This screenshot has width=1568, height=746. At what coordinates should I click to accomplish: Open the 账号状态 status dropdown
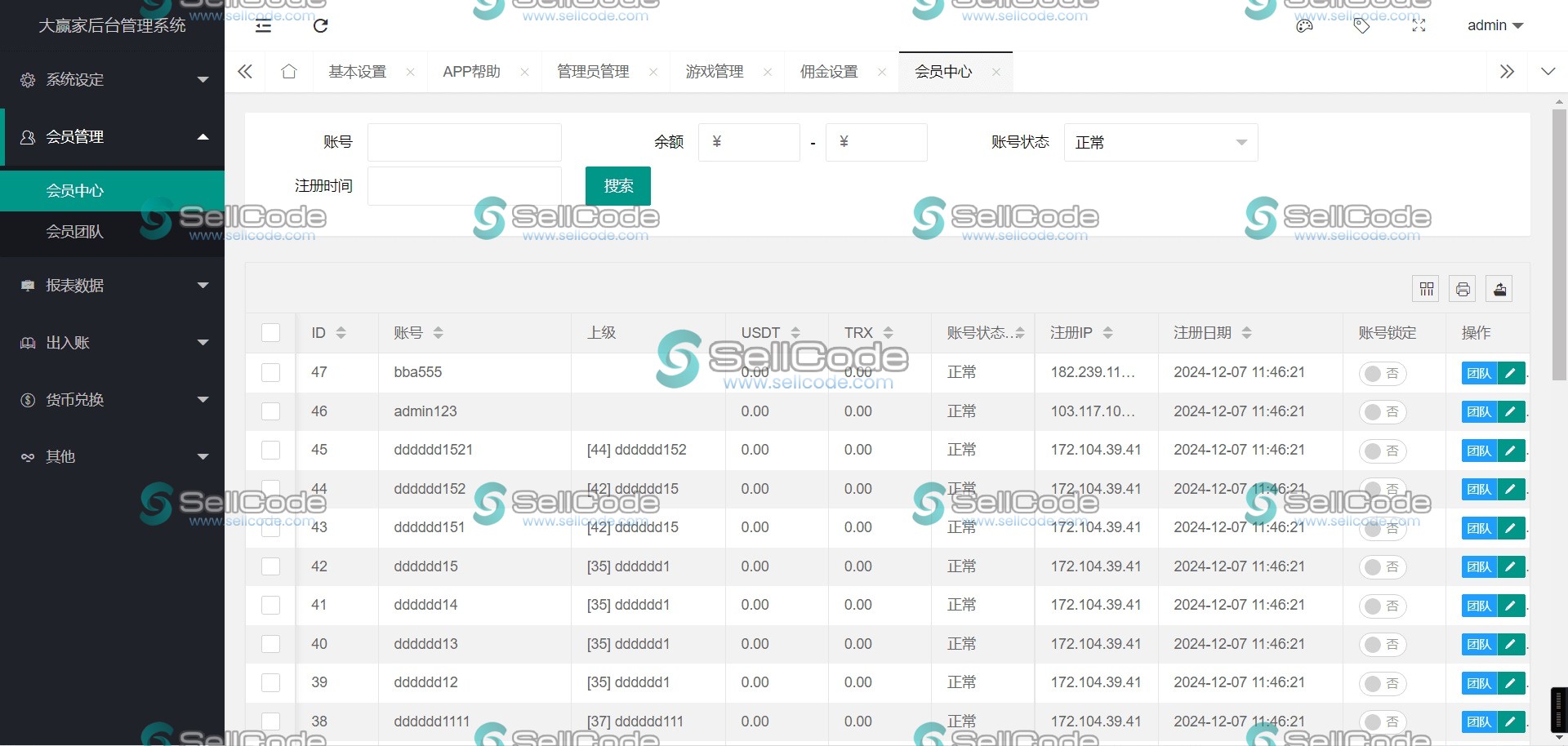coord(1160,142)
